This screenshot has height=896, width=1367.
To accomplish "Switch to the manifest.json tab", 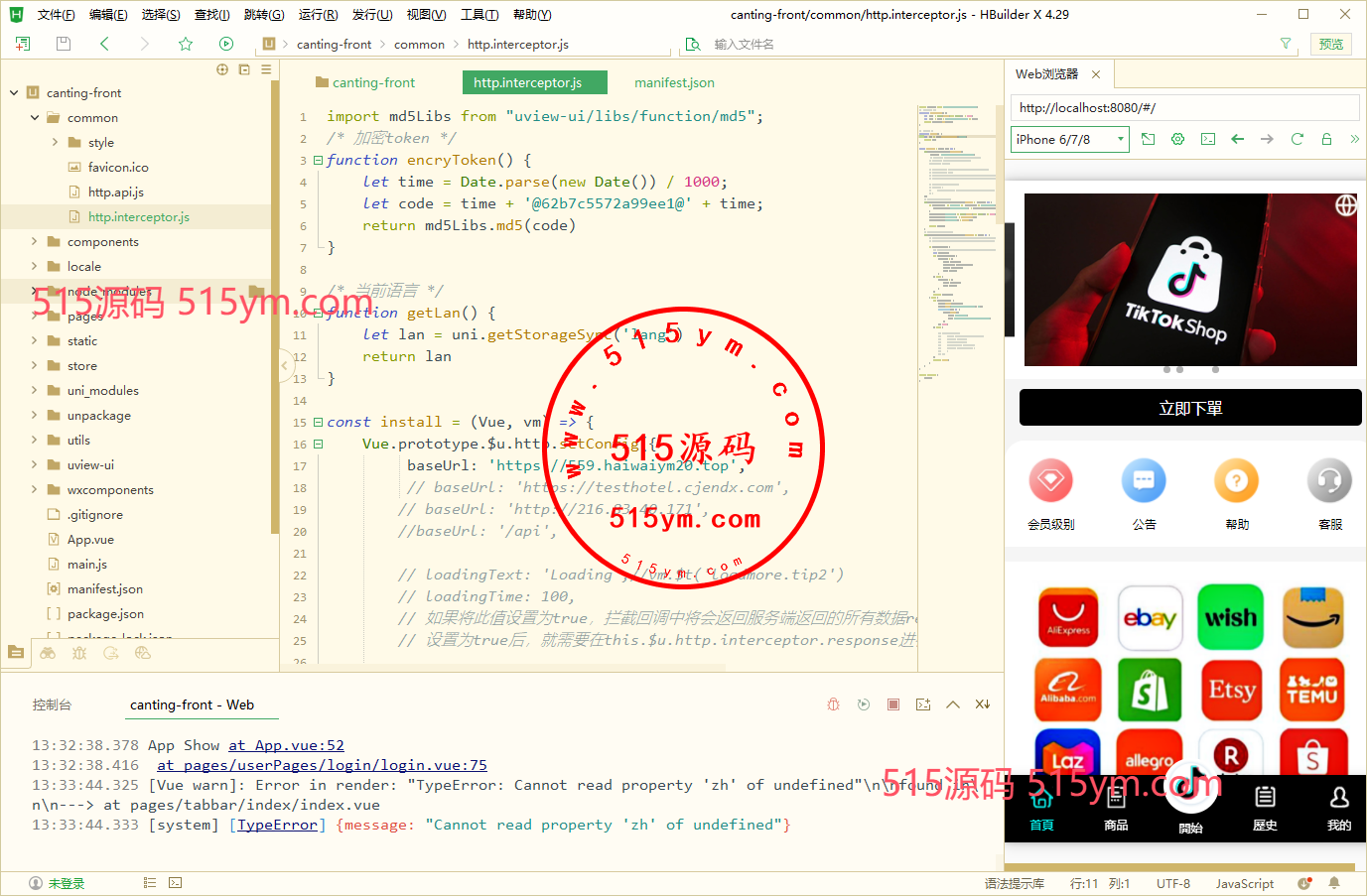I will point(674,82).
